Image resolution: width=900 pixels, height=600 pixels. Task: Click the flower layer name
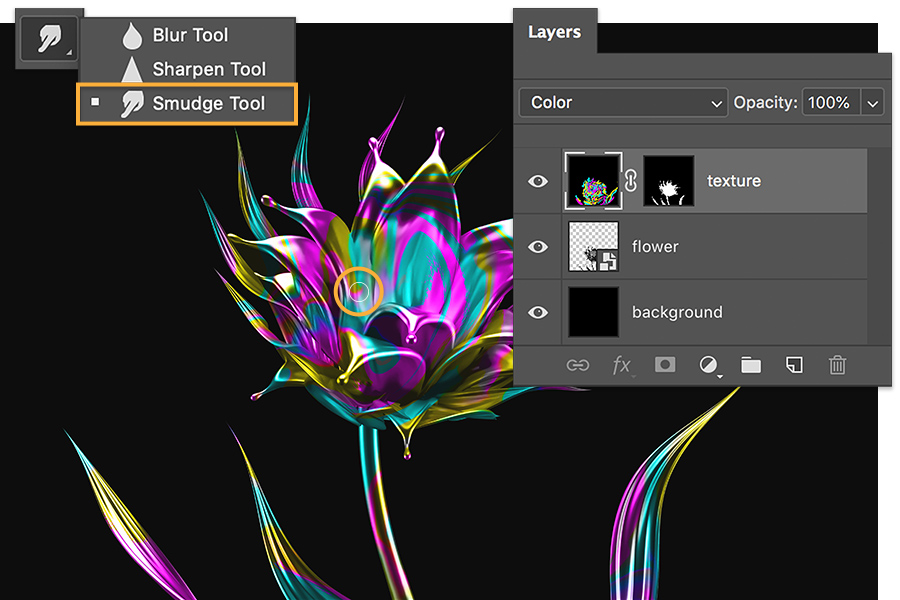coord(655,246)
